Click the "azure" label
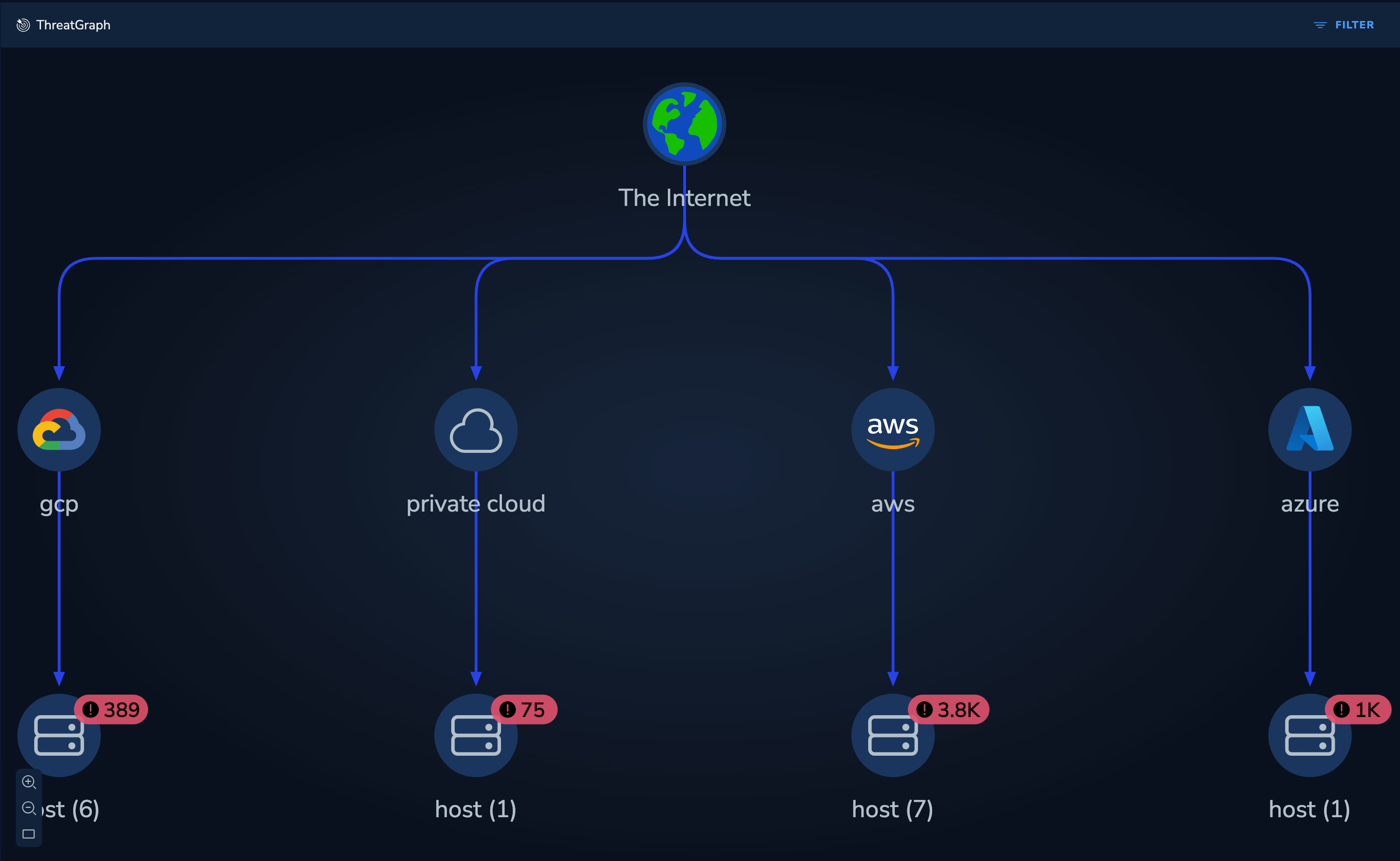 (1310, 504)
